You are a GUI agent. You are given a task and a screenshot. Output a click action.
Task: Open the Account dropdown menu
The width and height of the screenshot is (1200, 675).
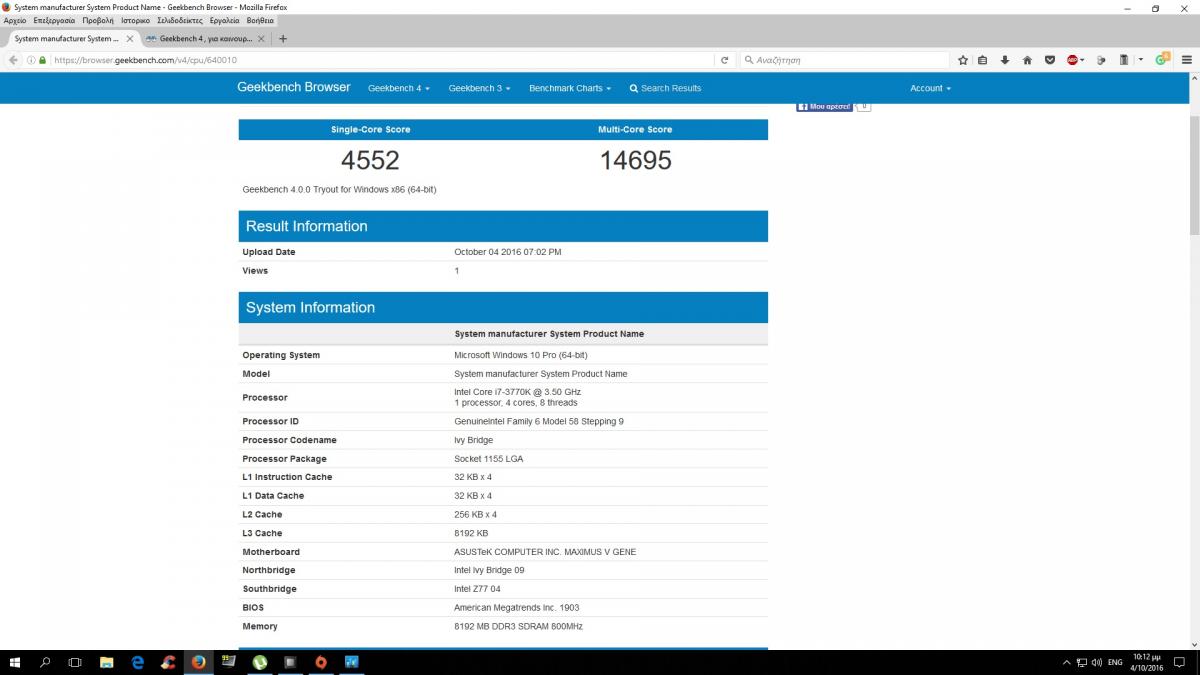point(930,88)
